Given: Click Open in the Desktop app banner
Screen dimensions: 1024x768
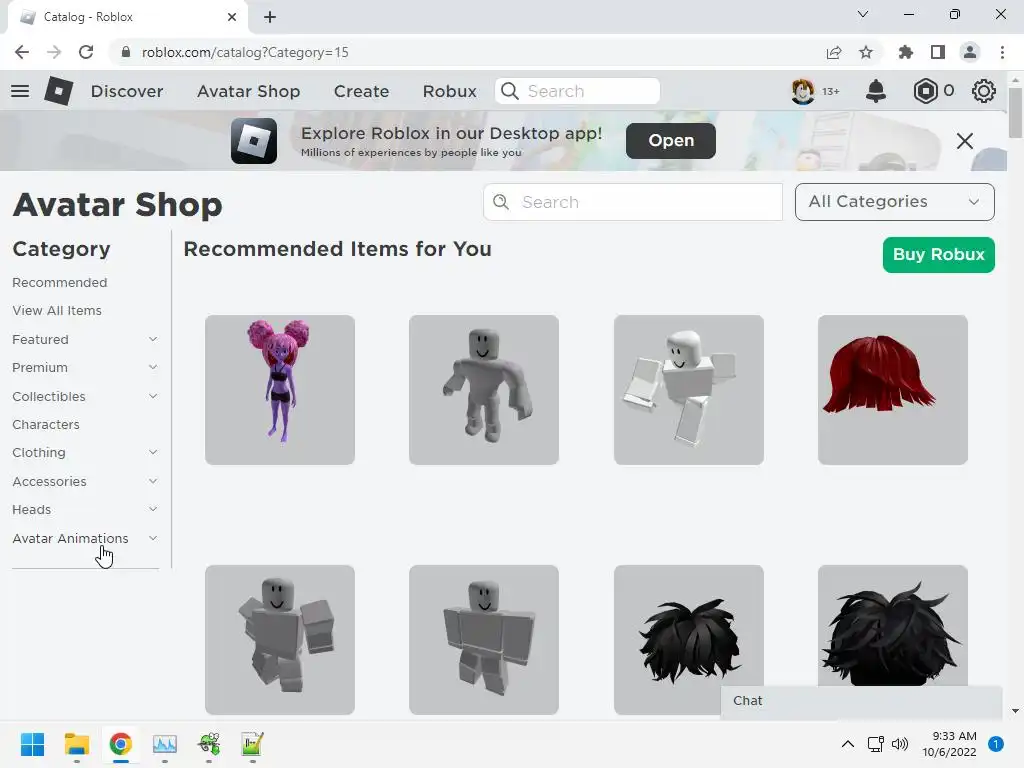Looking at the screenshot, I should (671, 140).
